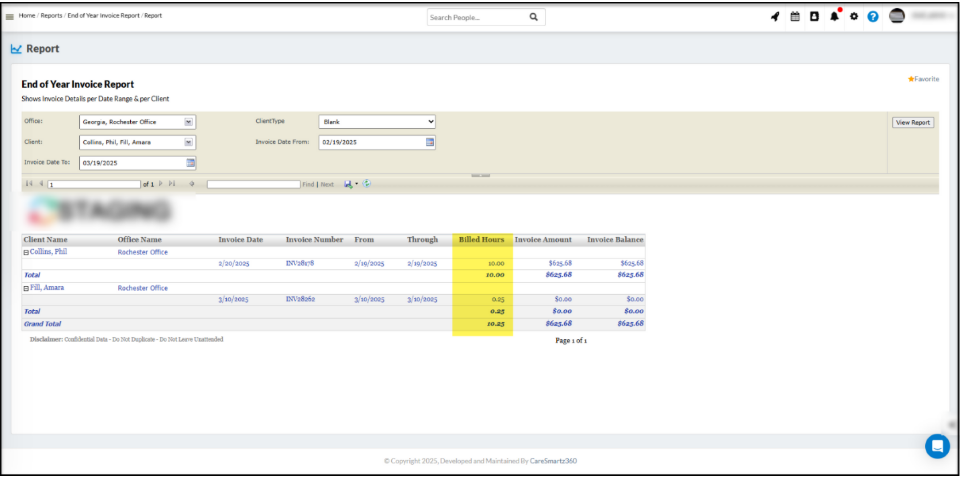Image resolution: width=960 pixels, height=477 pixels.
Task: Expand the ClientType select box
Action: 377,122
